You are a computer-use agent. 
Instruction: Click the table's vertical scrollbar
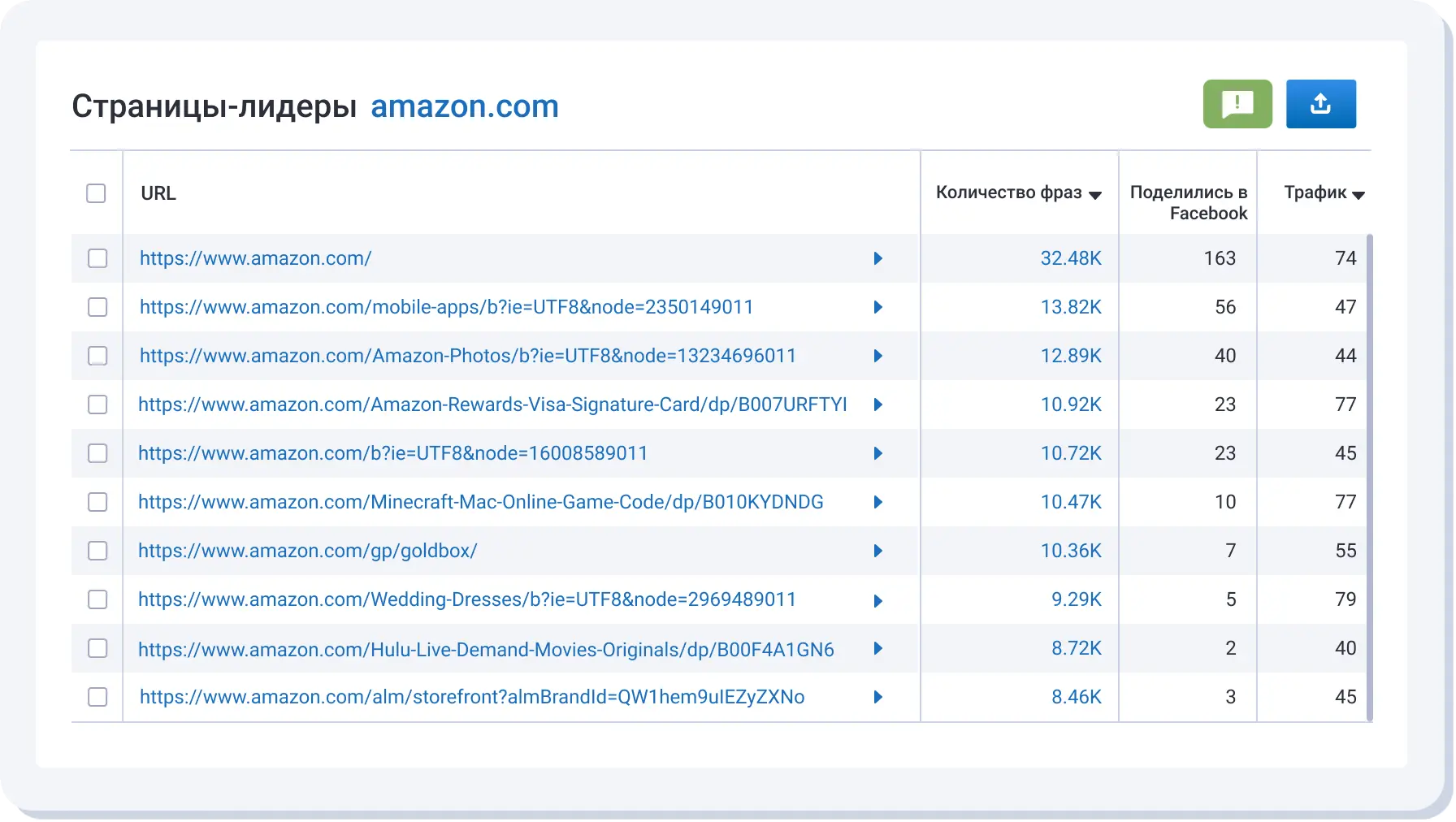coord(1370,478)
